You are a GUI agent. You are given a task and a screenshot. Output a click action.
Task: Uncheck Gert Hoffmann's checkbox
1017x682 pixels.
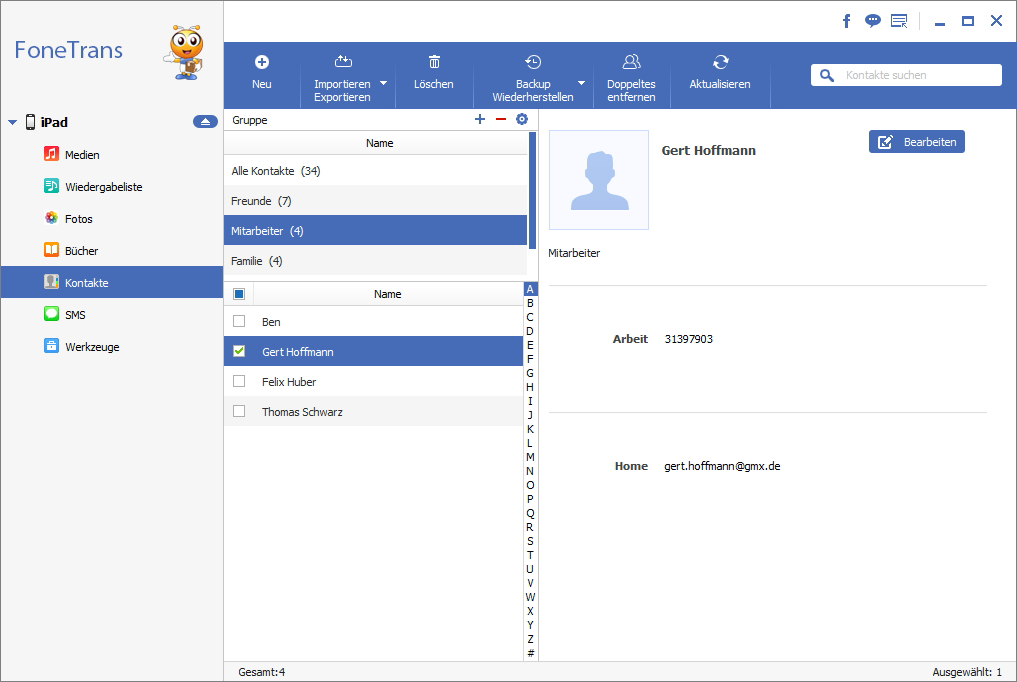(x=239, y=351)
